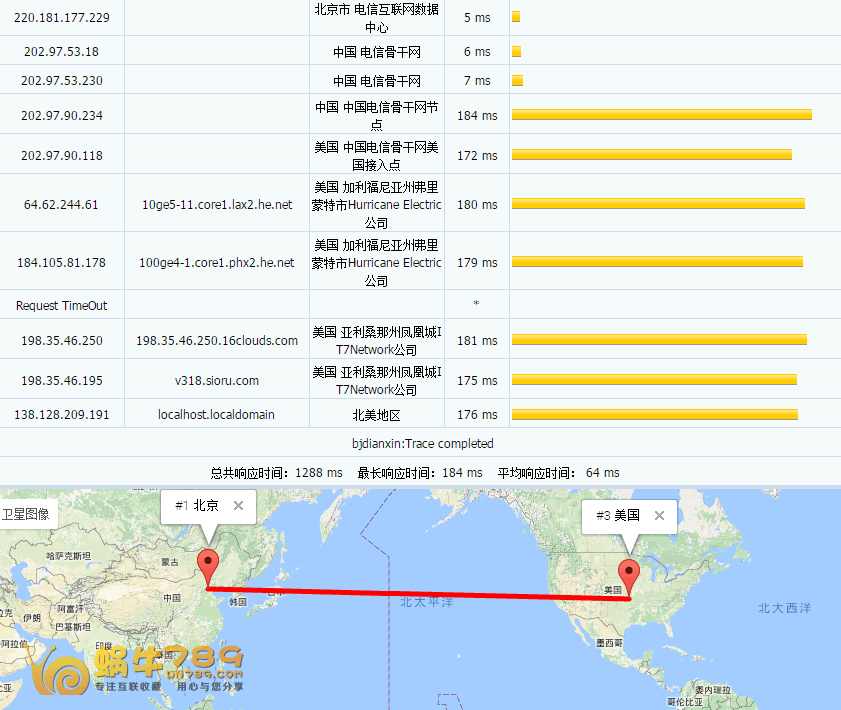This screenshot has width=841, height=710.
Task: Click the localhost.localdomain hostname cell
Action: [216, 413]
